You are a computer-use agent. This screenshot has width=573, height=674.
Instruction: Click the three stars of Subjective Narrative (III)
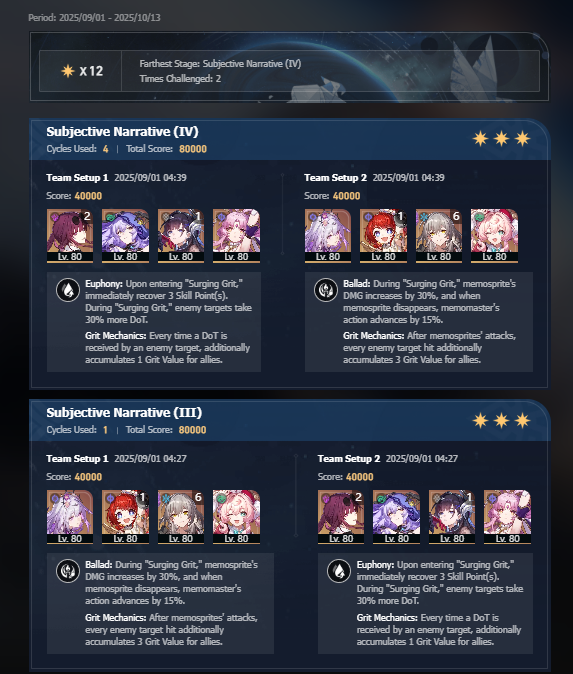(x=501, y=420)
